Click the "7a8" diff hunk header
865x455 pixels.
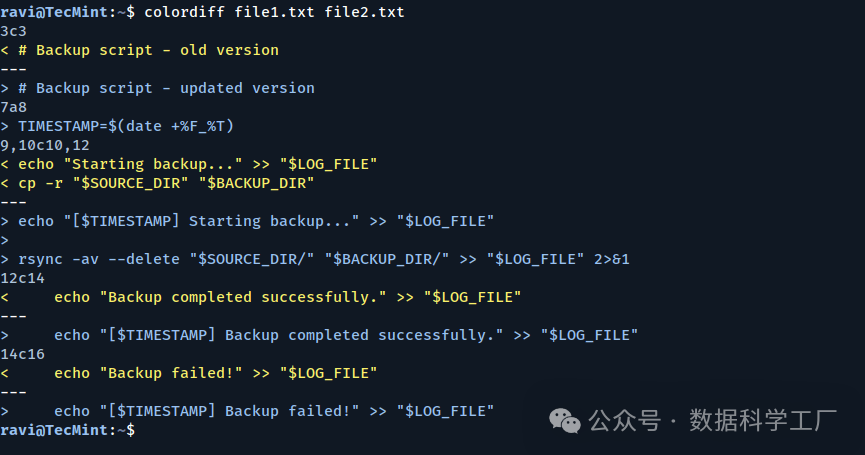[x=14, y=107]
